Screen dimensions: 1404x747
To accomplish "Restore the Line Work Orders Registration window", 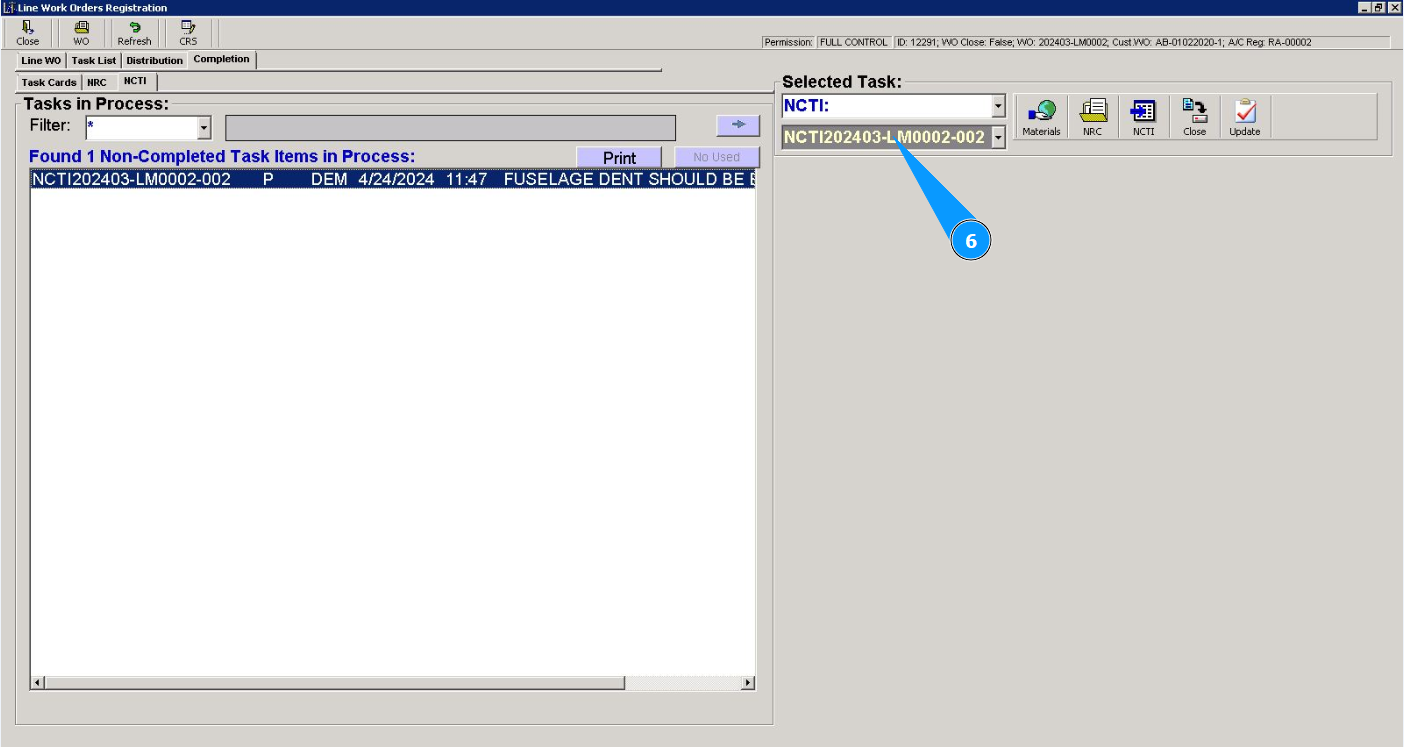I will pos(1378,7).
